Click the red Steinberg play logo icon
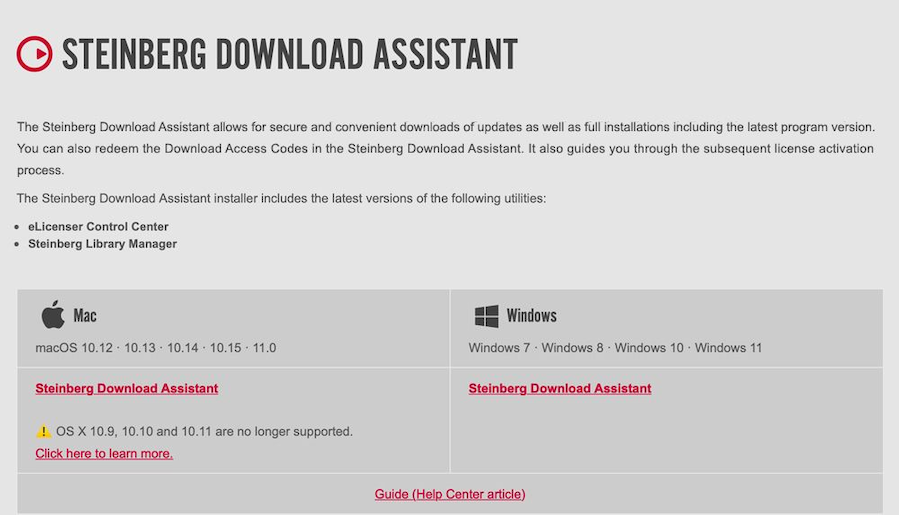900x515 pixels. [34, 54]
